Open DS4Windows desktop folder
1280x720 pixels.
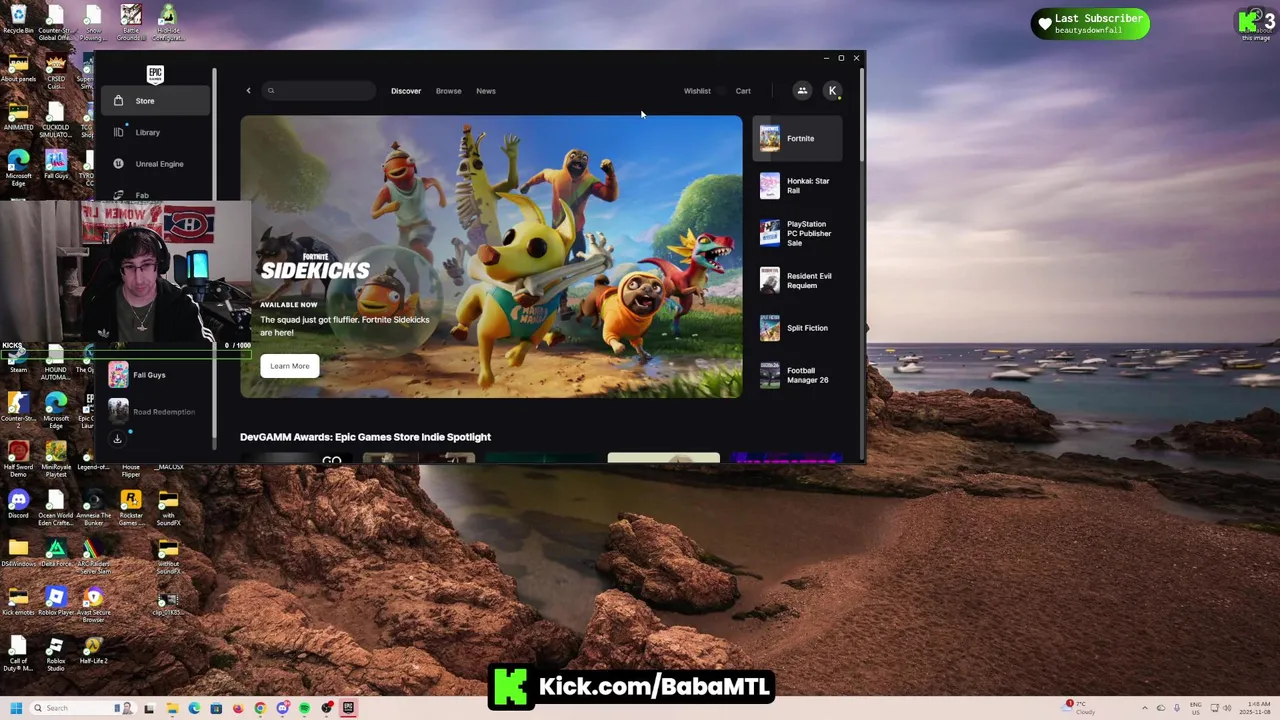coord(18,552)
